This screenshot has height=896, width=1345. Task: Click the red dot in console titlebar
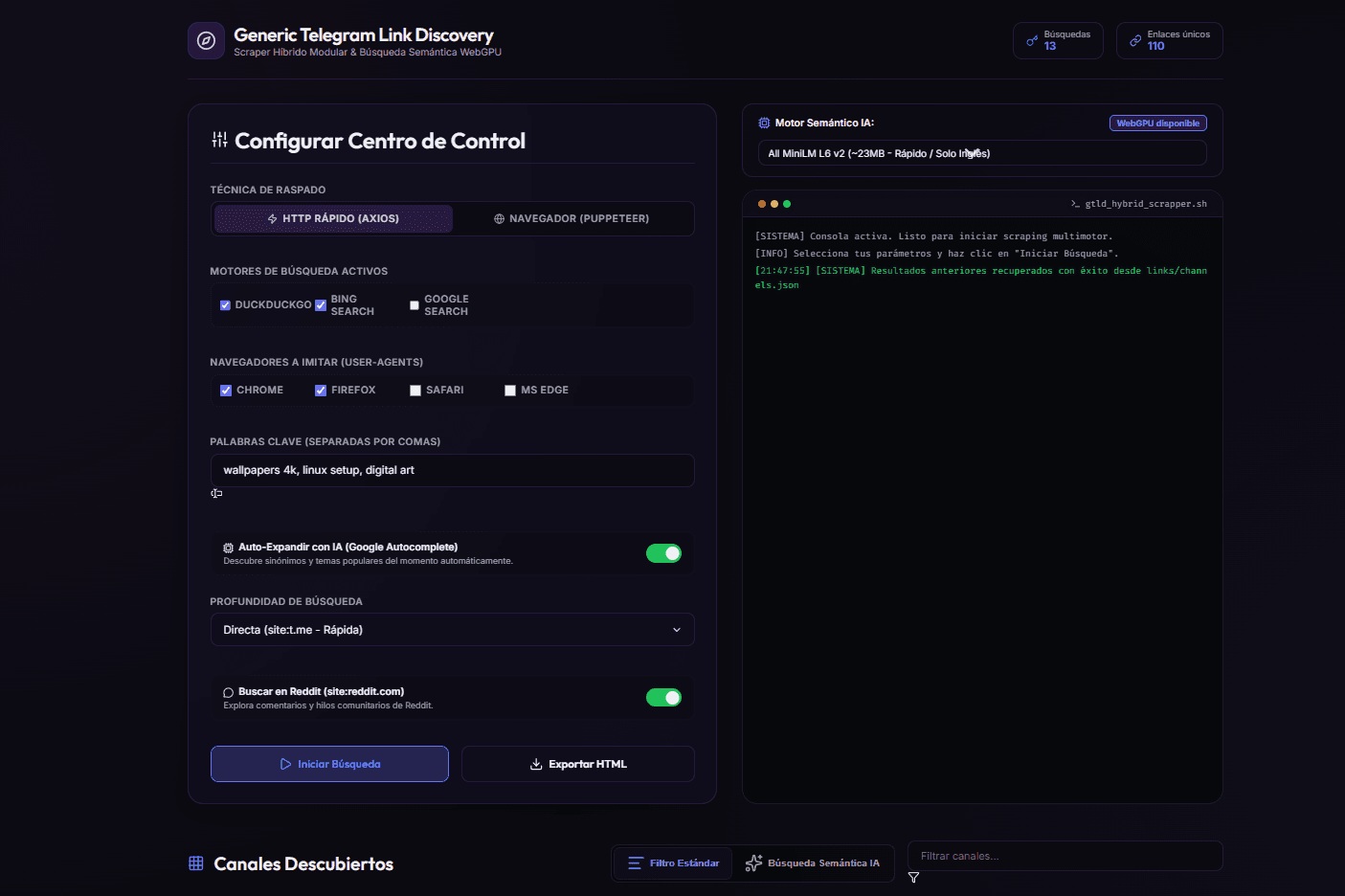(762, 204)
